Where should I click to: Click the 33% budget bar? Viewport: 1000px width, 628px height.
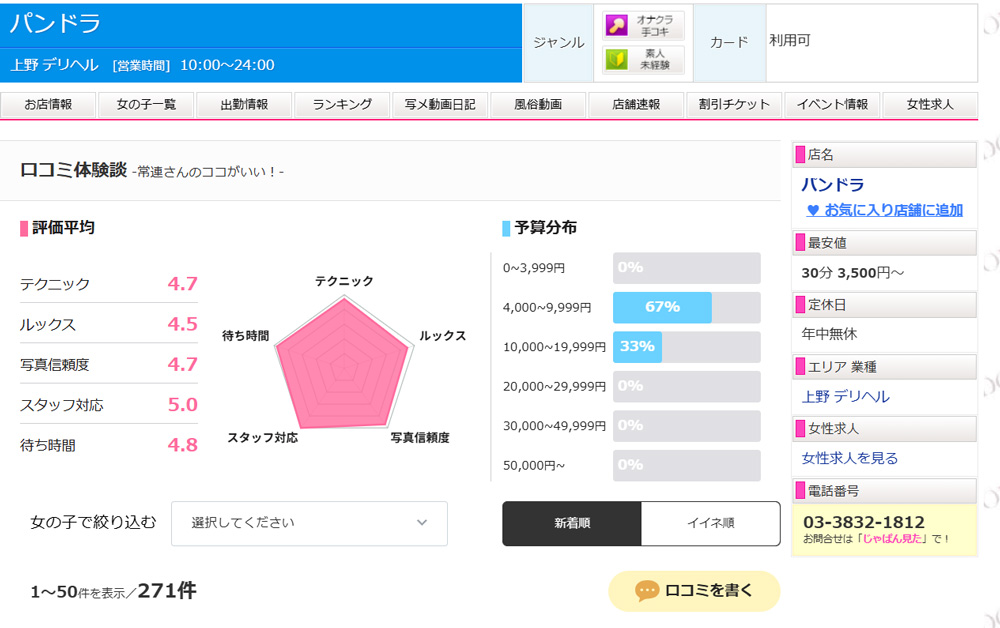pos(637,347)
